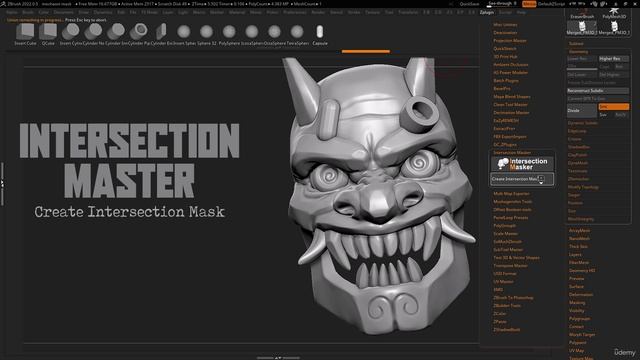640x360 pixels.
Task: Open the Geometry HD subpalette
Action: coord(582,271)
